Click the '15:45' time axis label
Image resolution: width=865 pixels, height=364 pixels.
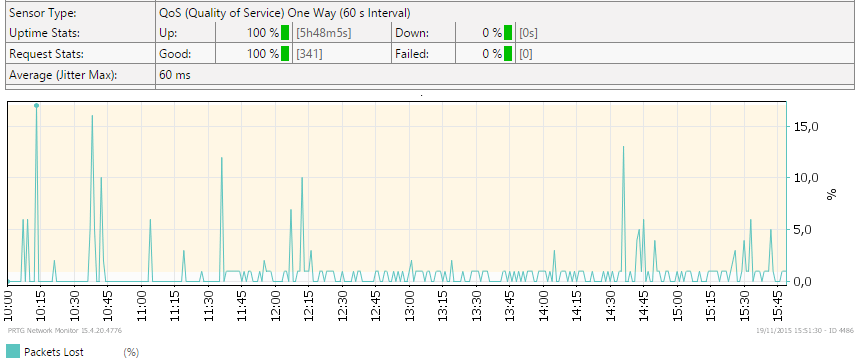(778, 307)
